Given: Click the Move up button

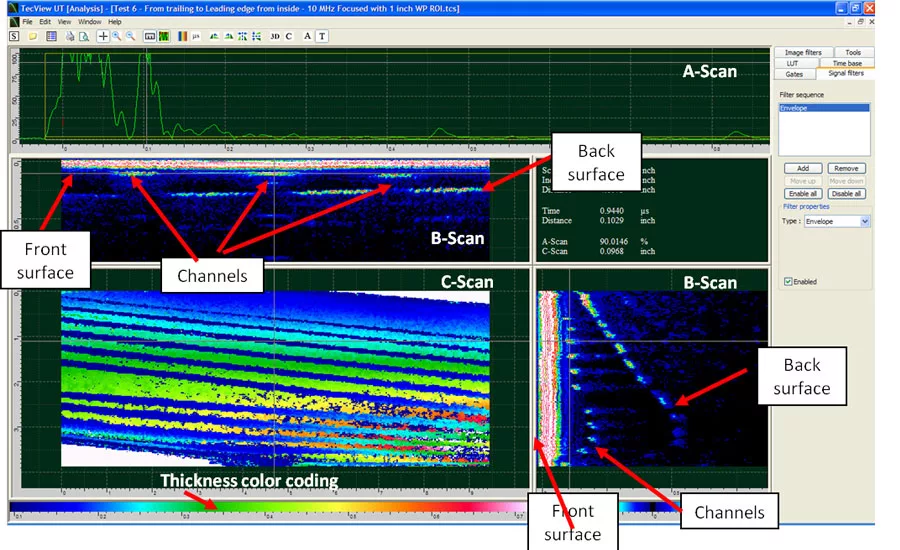Looking at the screenshot, I should 803,181.
